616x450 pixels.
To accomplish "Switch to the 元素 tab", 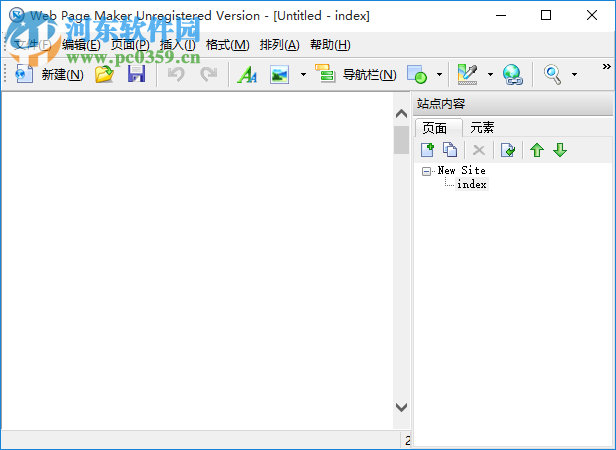I will (482, 128).
